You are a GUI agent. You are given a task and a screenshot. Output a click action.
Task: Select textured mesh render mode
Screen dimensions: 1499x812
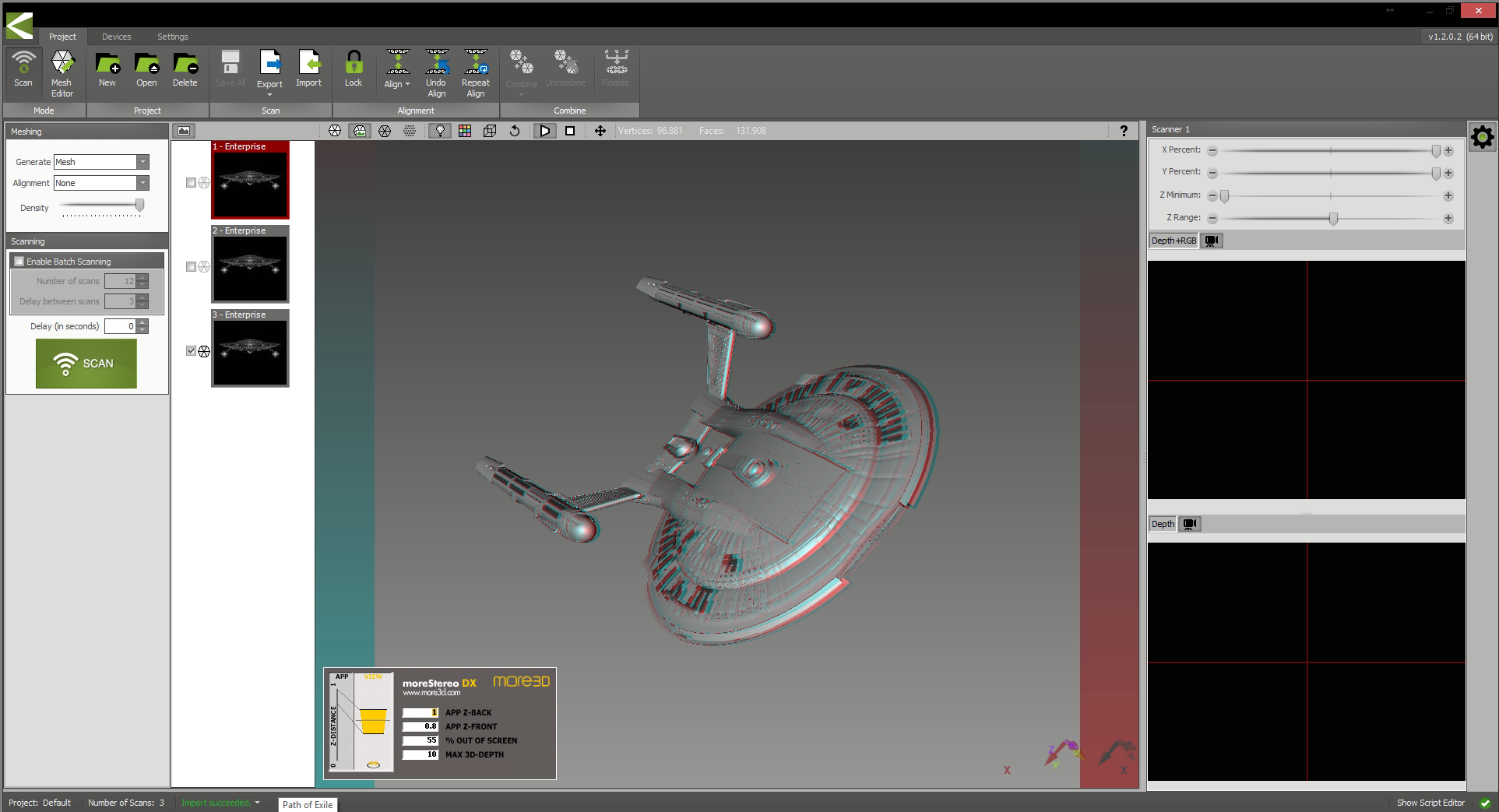point(360,131)
